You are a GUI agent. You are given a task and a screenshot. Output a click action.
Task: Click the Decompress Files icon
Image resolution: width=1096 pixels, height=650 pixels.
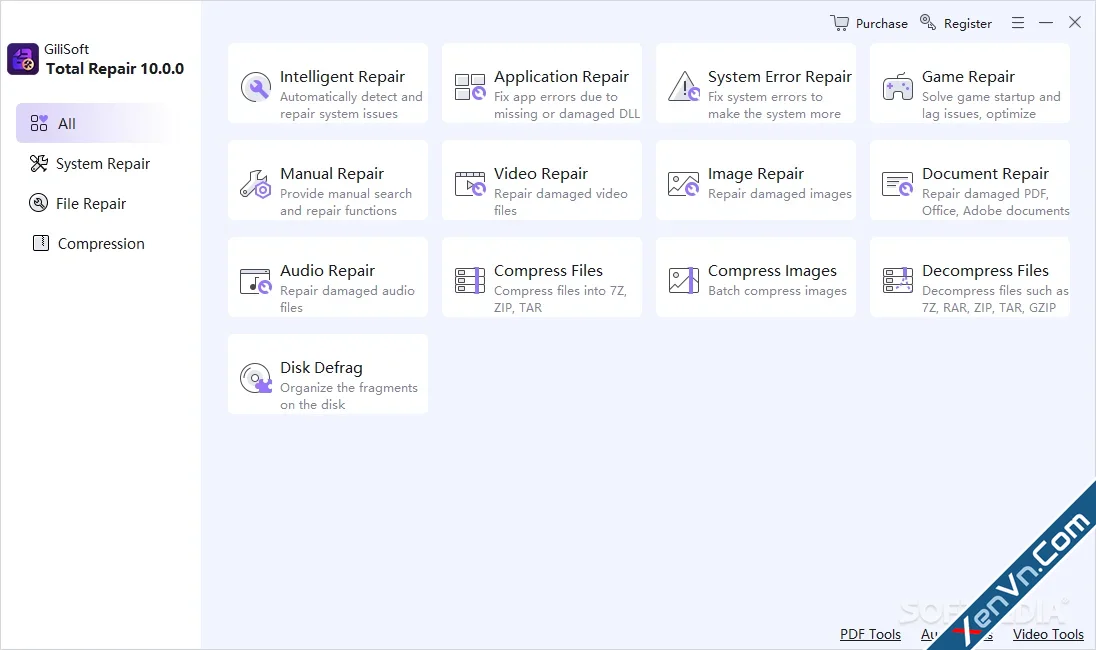[x=897, y=280]
